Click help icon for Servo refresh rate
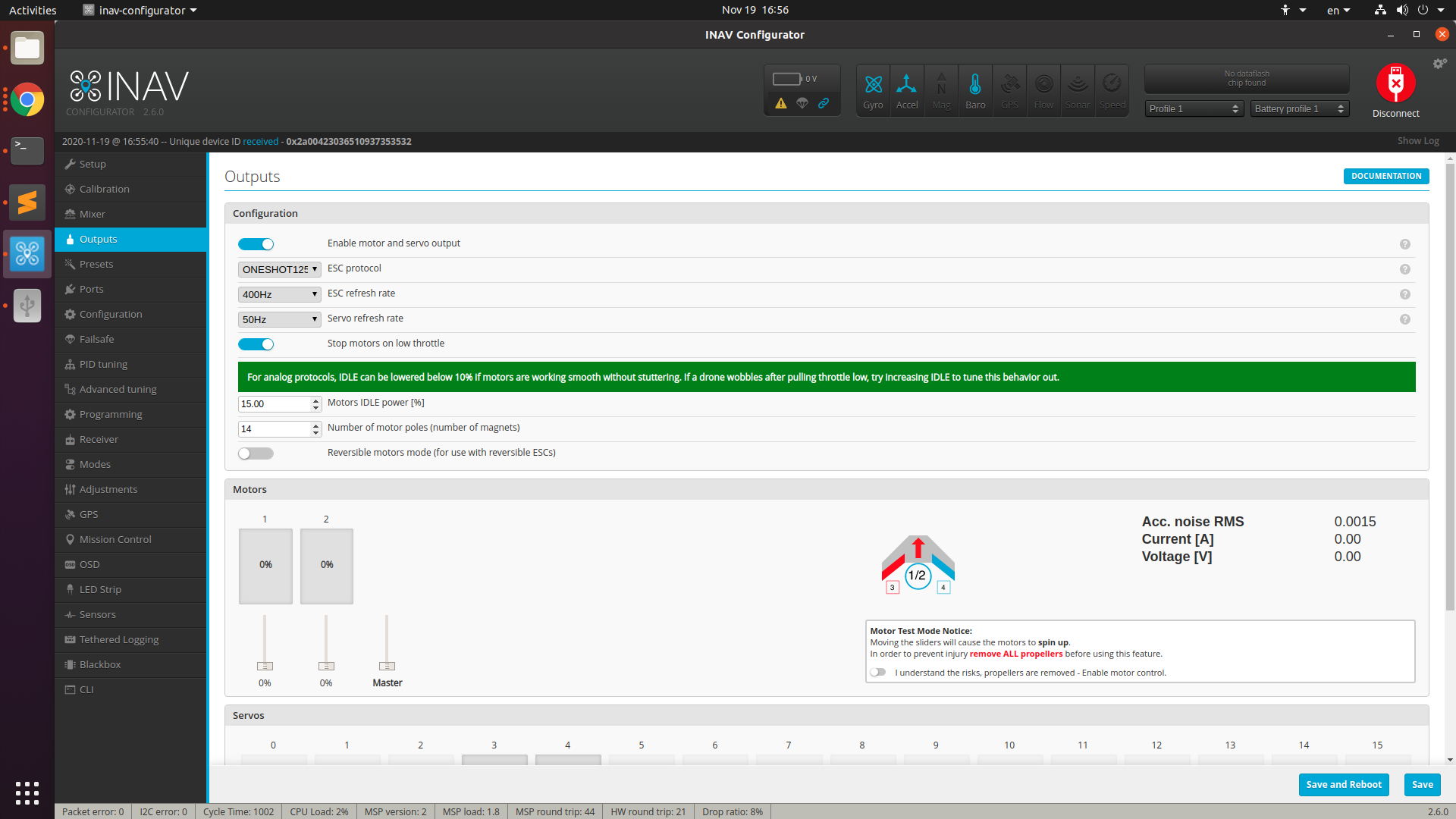The height and width of the screenshot is (819, 1456). click(x=1404, y=319)
